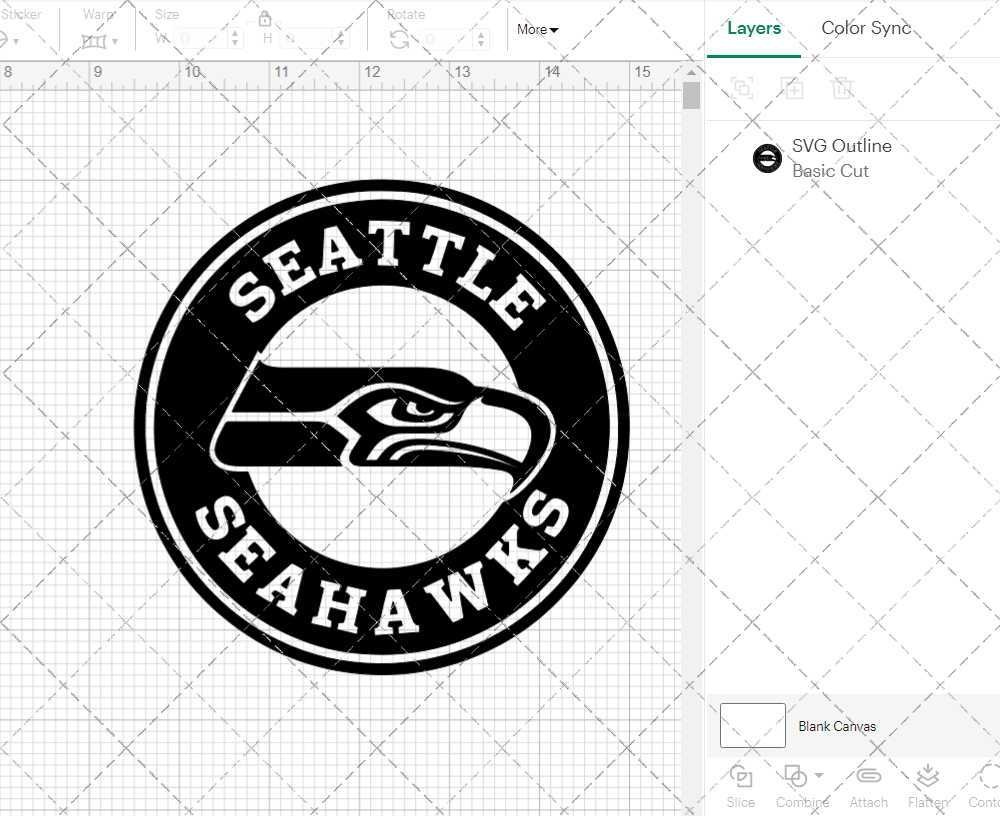Toggle the size aspect ratio lock
The width and height of the screenshot is (1000, 816).
tap(265, 19)
